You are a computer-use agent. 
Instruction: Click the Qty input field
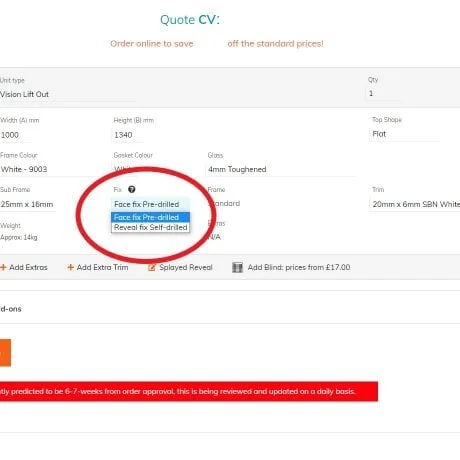[x=383, y=93]
